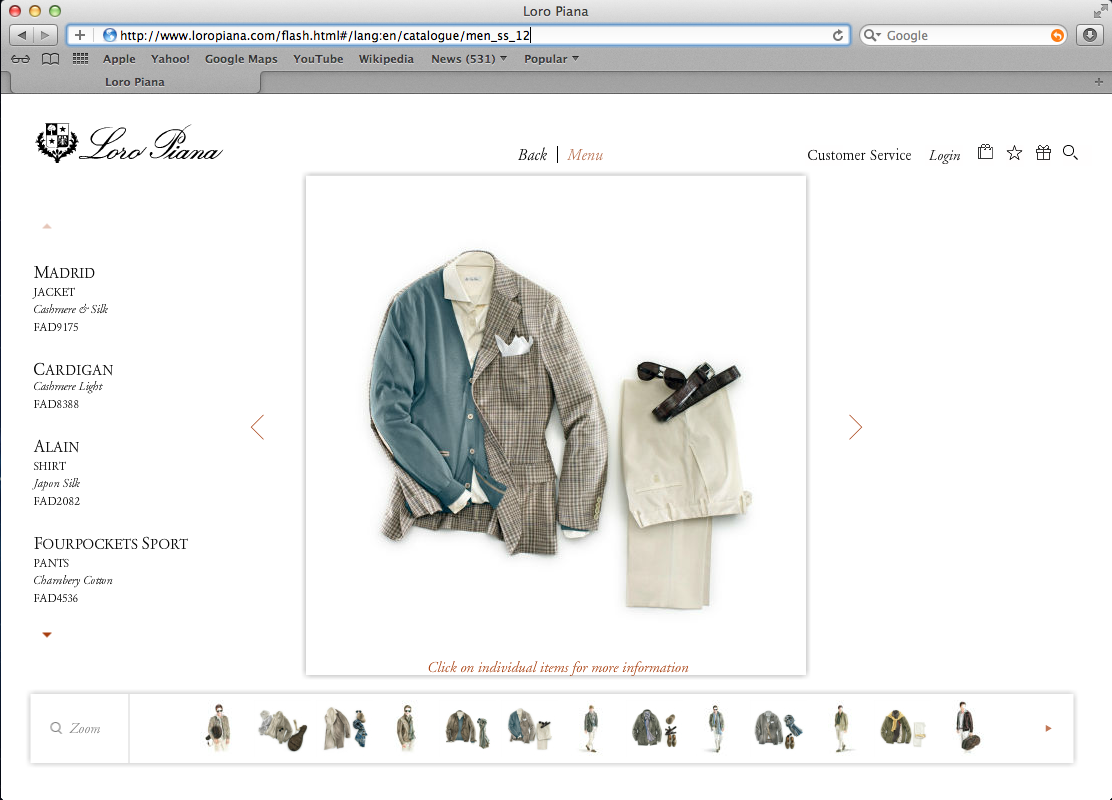
Task: Select the Madrid jacket item
Action: pos(70,299)
